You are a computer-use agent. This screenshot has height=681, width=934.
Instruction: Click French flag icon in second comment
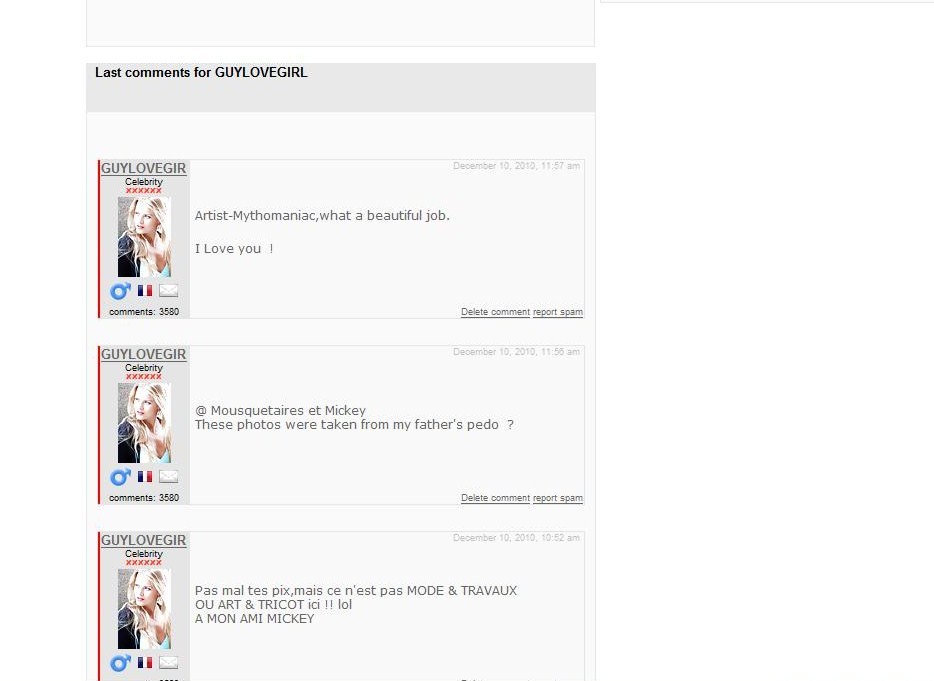pos(145,476)
